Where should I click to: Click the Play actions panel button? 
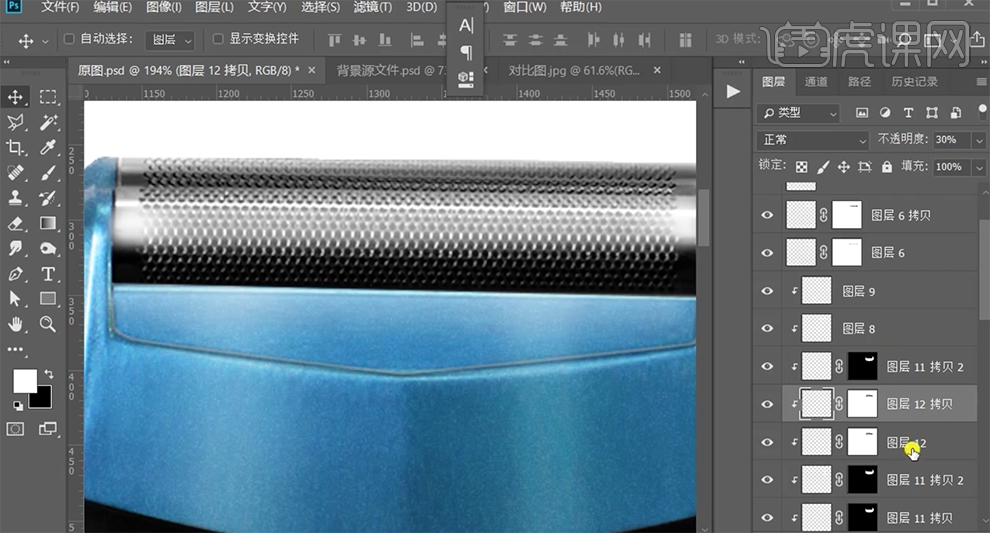(x=732, y=92)
